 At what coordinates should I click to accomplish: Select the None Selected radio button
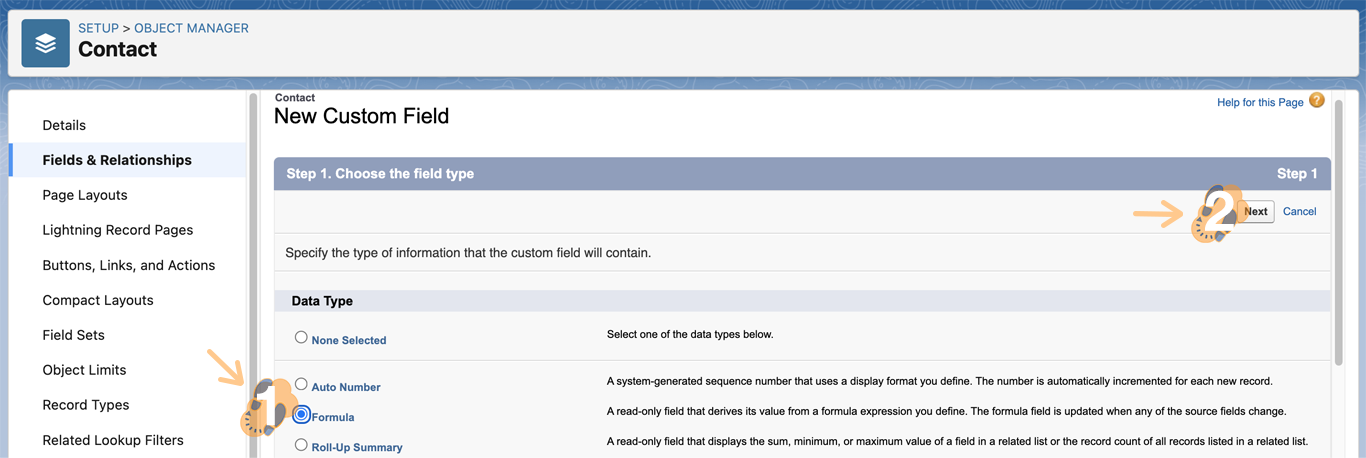click(301, 338)
